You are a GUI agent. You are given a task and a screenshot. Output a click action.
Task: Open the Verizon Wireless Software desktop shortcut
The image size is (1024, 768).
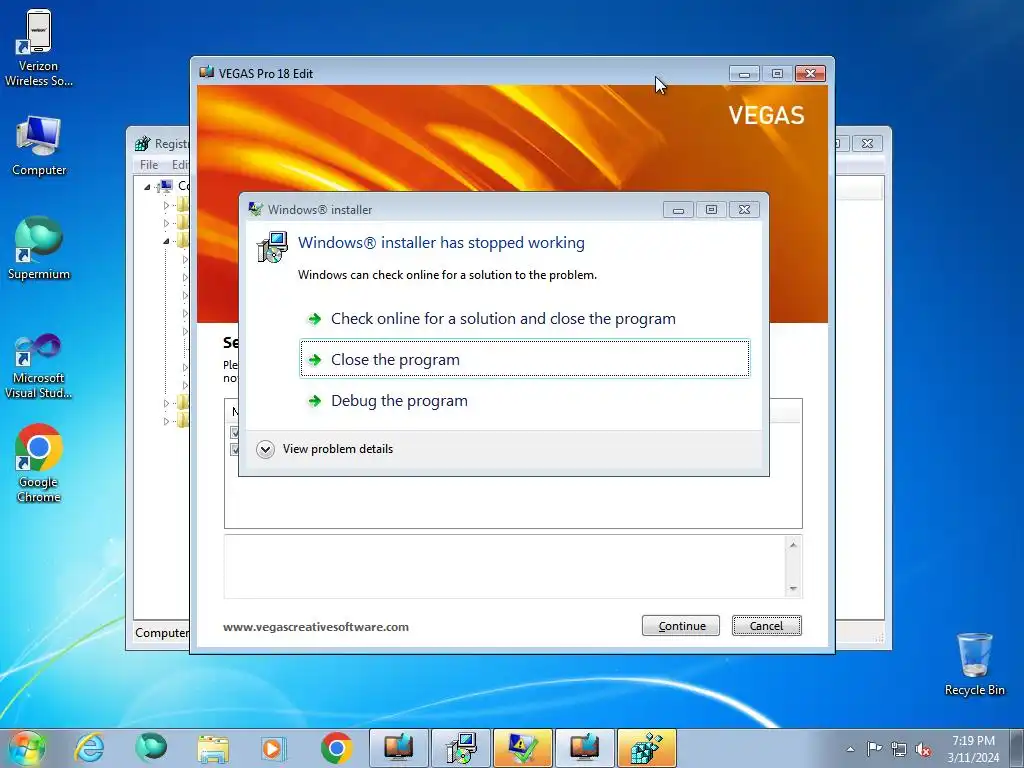(x=39, y=48)
